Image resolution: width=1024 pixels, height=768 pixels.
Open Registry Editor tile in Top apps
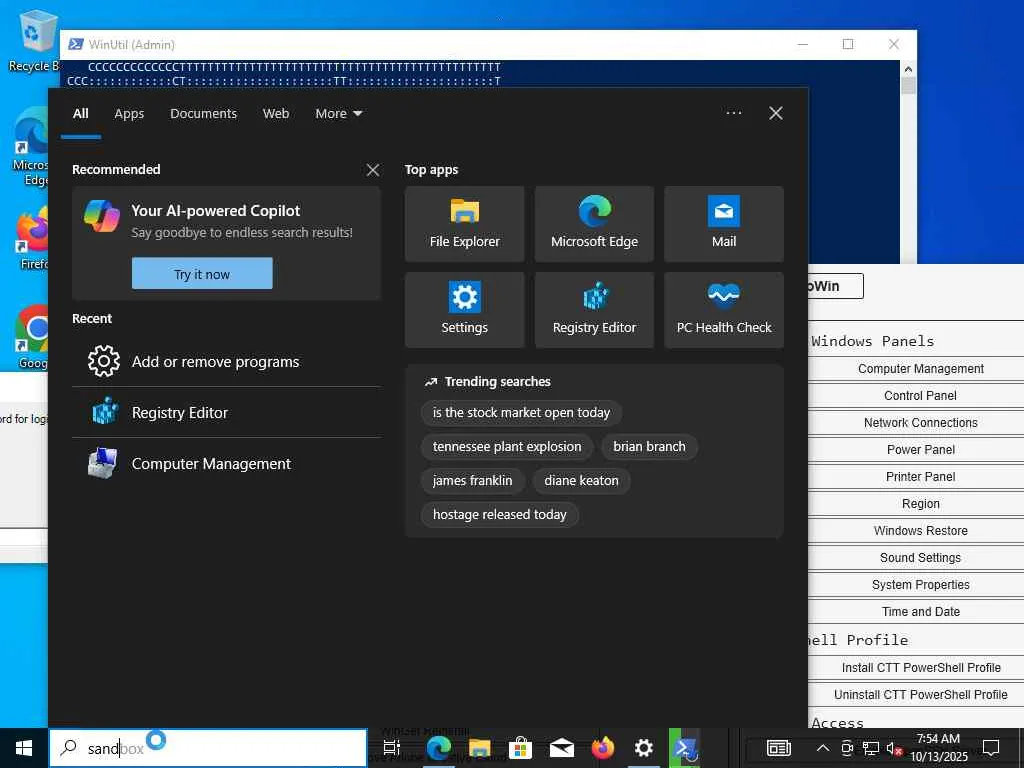point(594,310)
